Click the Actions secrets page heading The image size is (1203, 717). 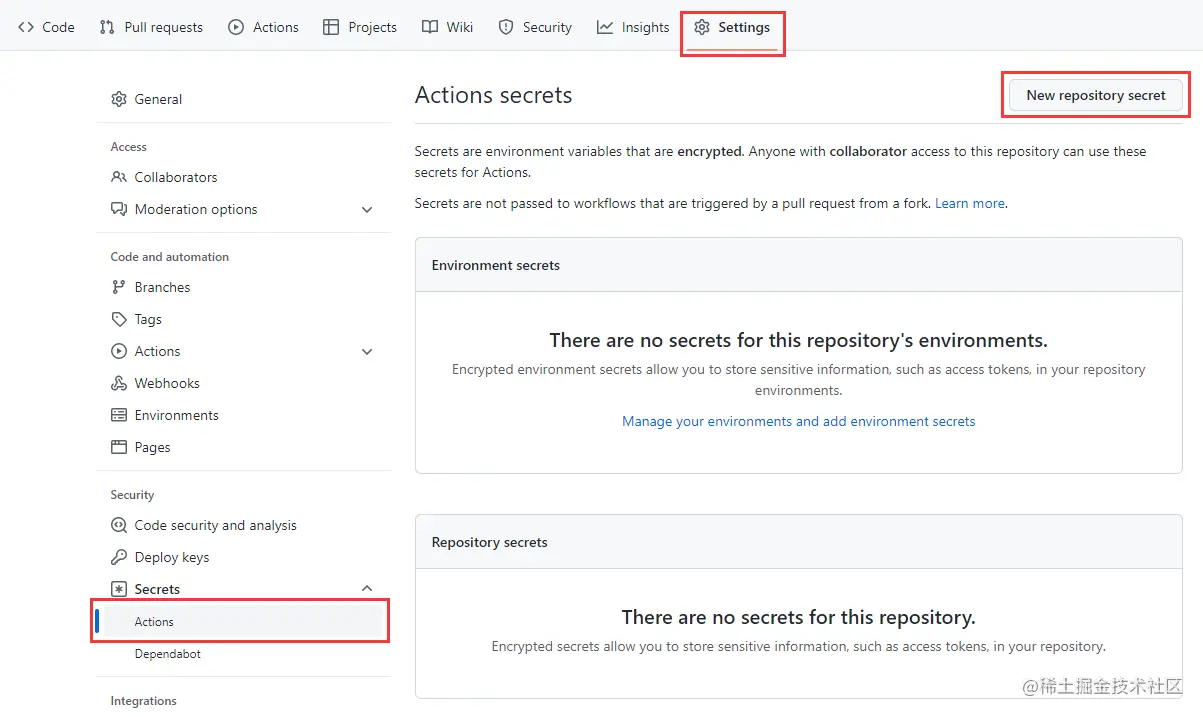click(x=494, y=95)
